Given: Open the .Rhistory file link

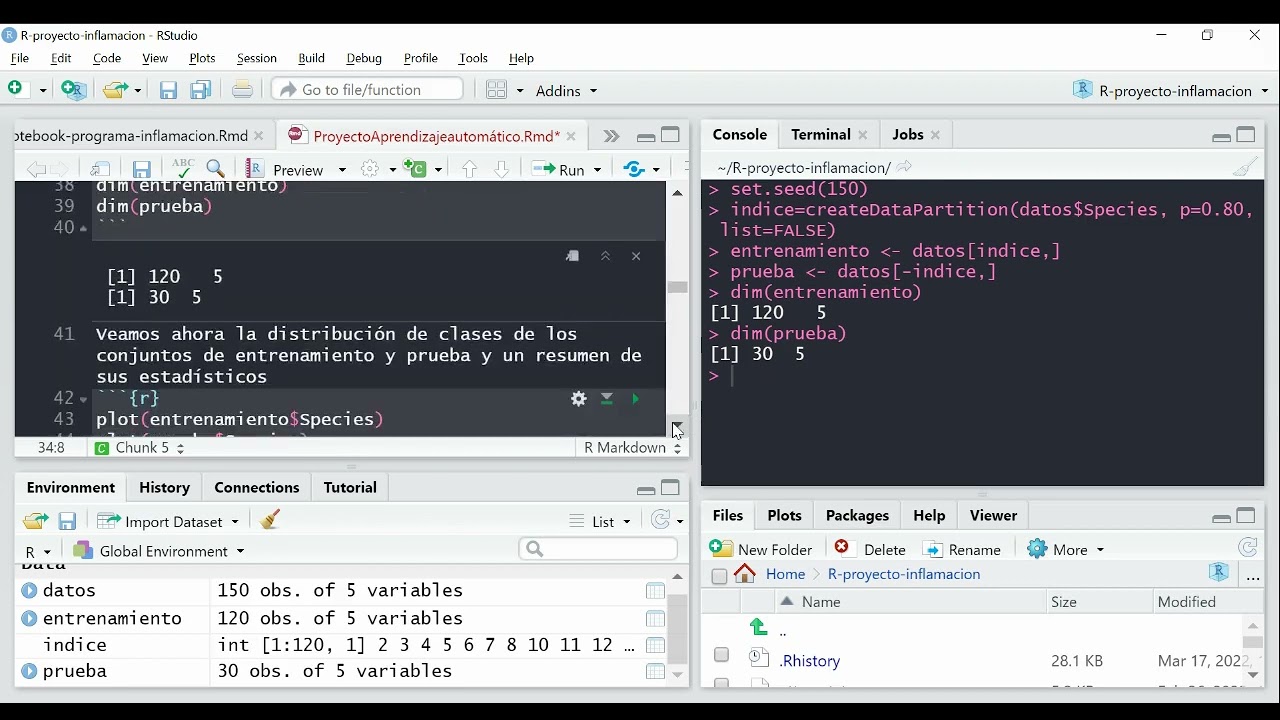Looking at the screenshot, I should [x=811, y=660].
